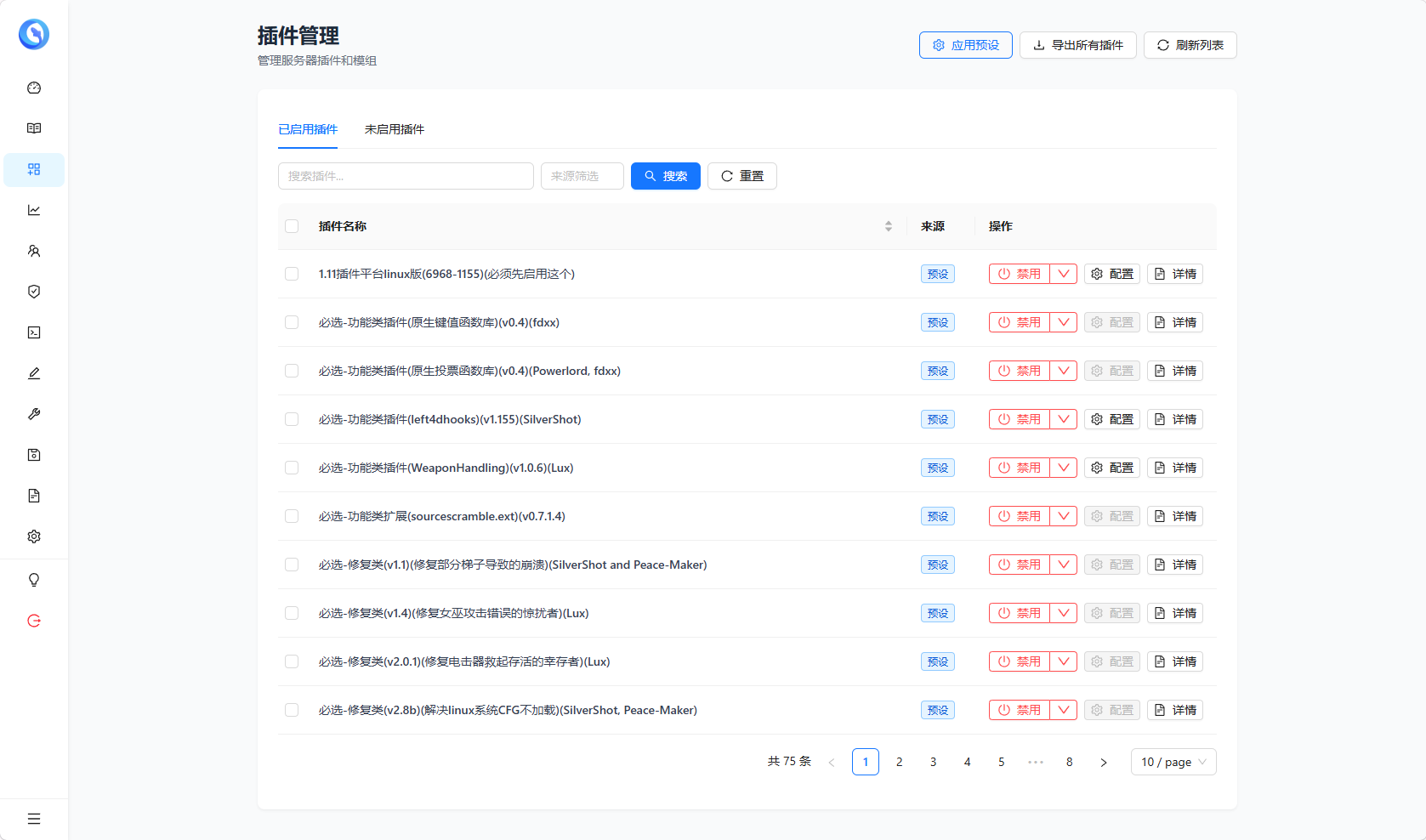Open the users icon in sidebar
This screenshot has width=1426, height=840.
[x=34, y=251]
